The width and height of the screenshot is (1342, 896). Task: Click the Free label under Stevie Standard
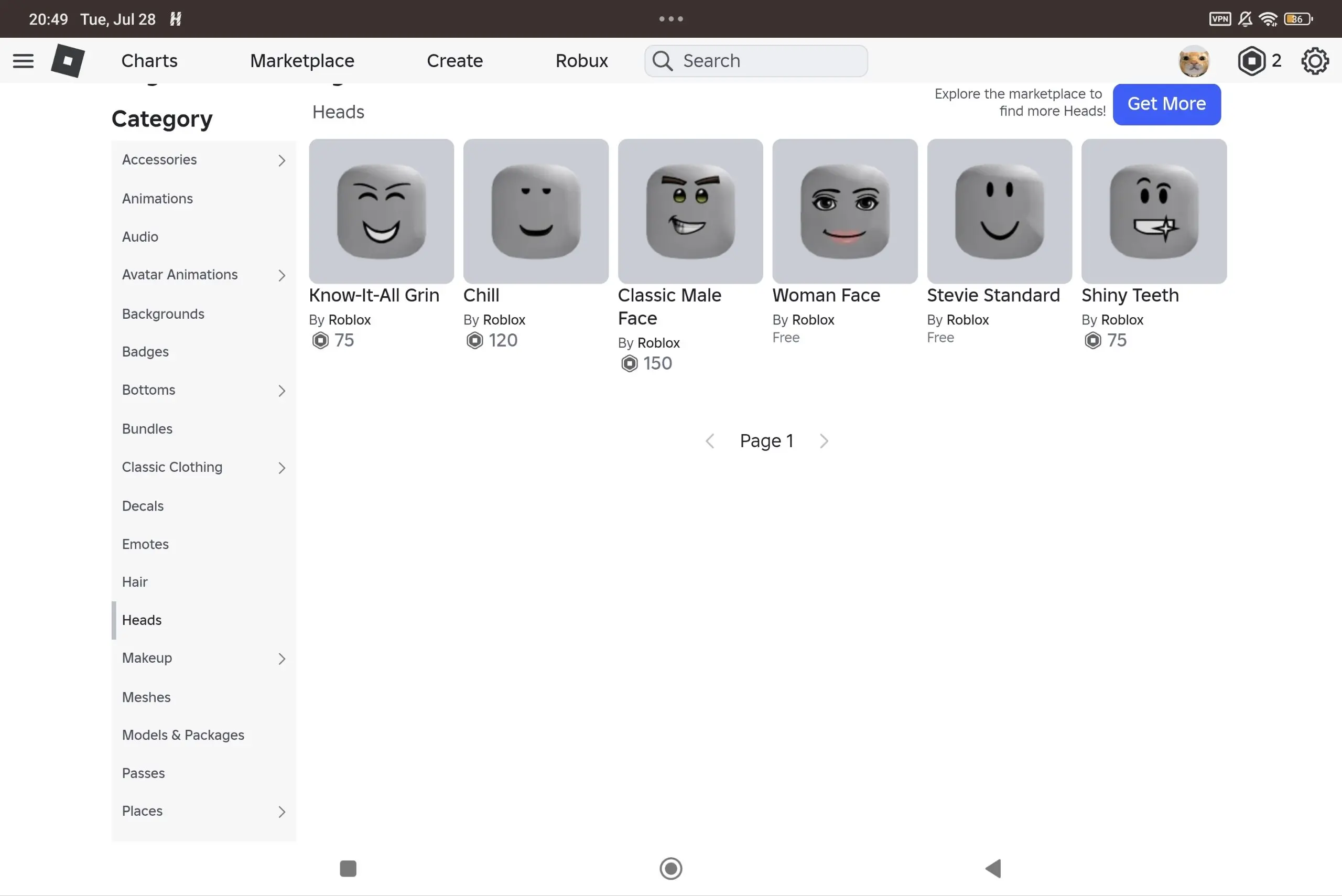[x=940, y=338]
